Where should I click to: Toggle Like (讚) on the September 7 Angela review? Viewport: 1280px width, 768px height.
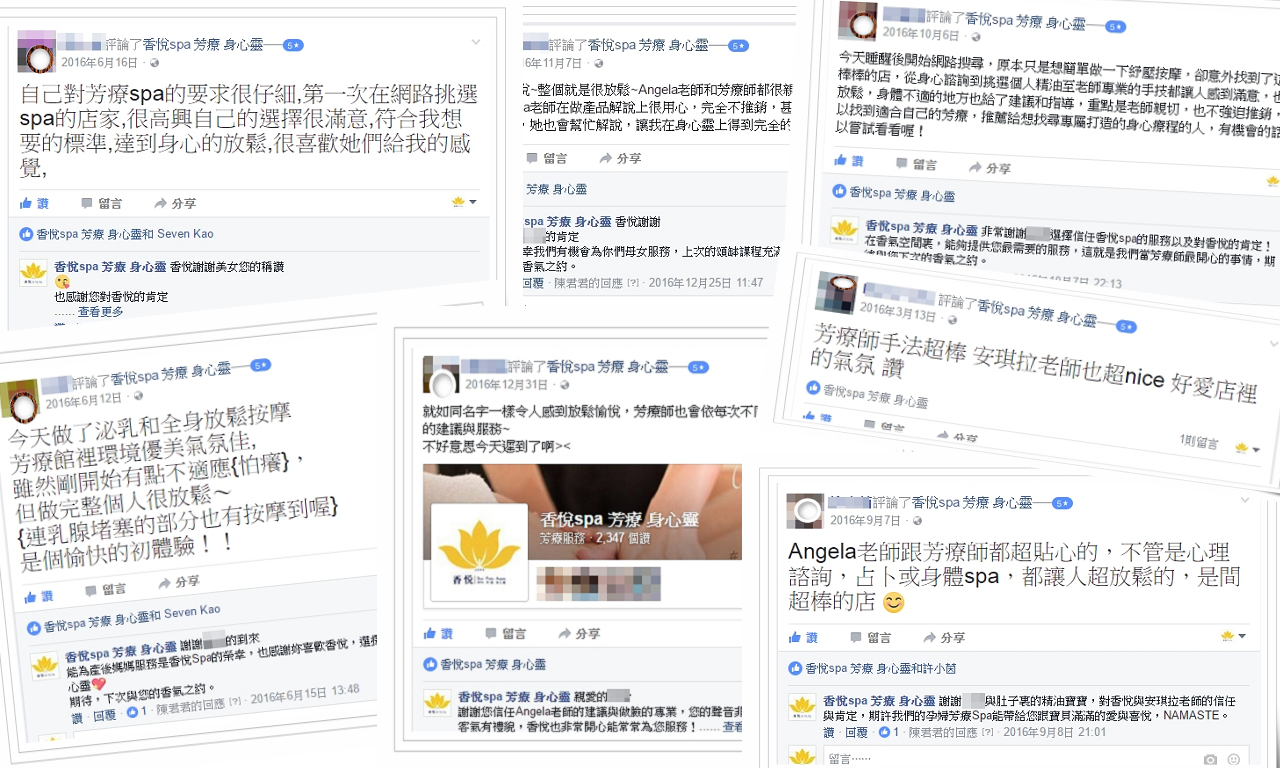803,637
